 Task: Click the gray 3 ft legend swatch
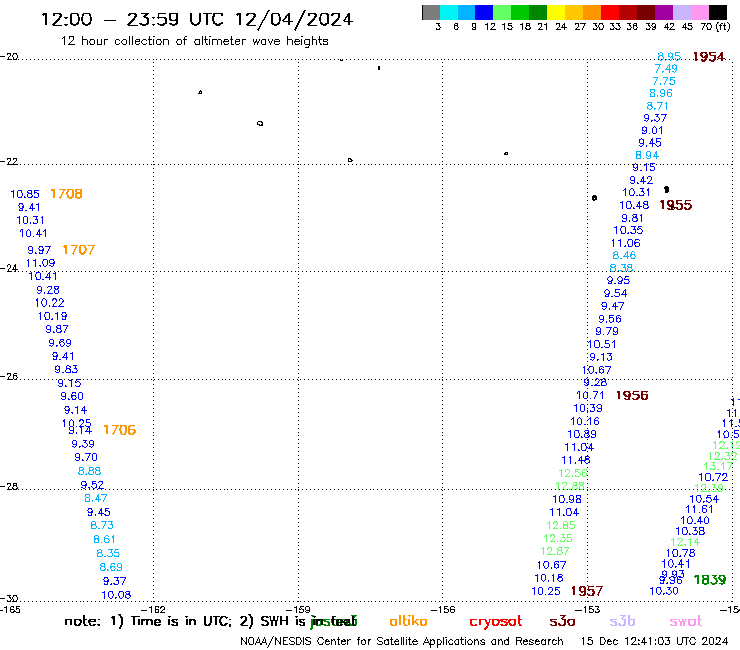tap(431, 12)
